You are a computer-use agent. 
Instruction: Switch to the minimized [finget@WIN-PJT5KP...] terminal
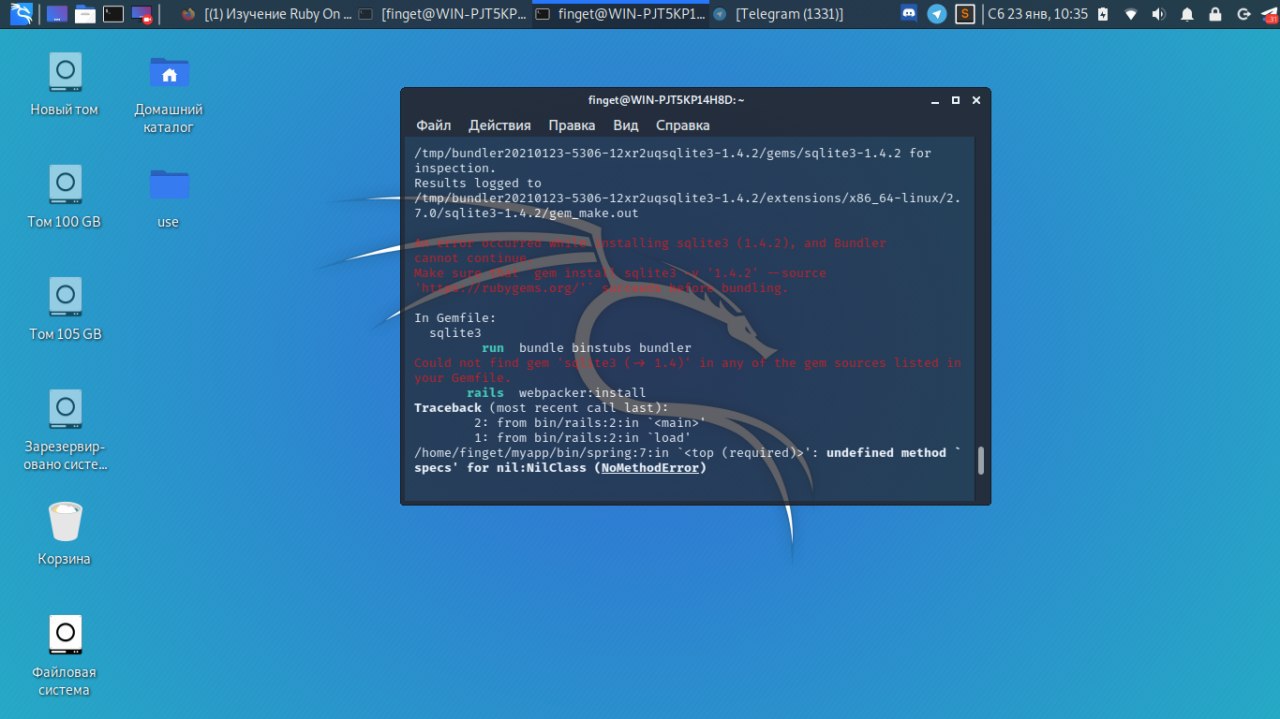[x=444, y=14]
